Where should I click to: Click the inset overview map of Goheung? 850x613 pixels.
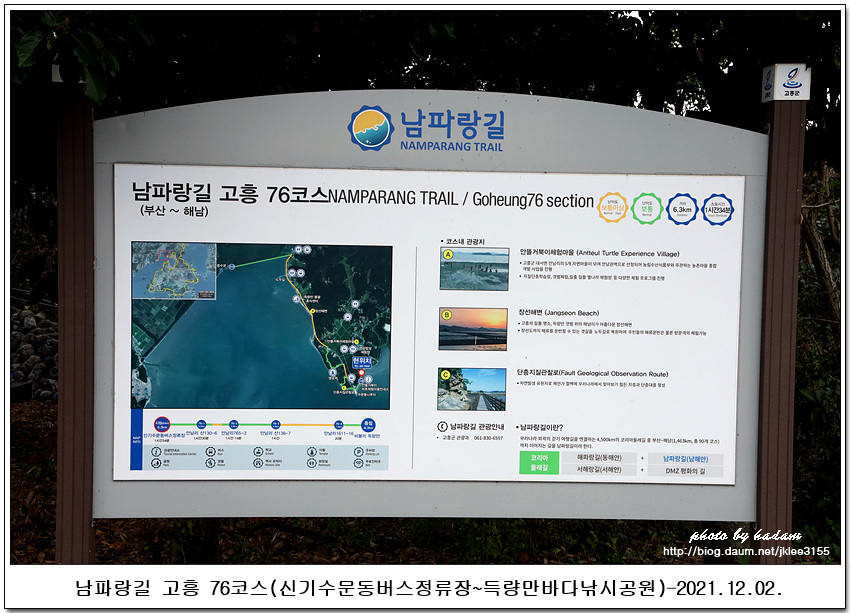coord(174,270)
